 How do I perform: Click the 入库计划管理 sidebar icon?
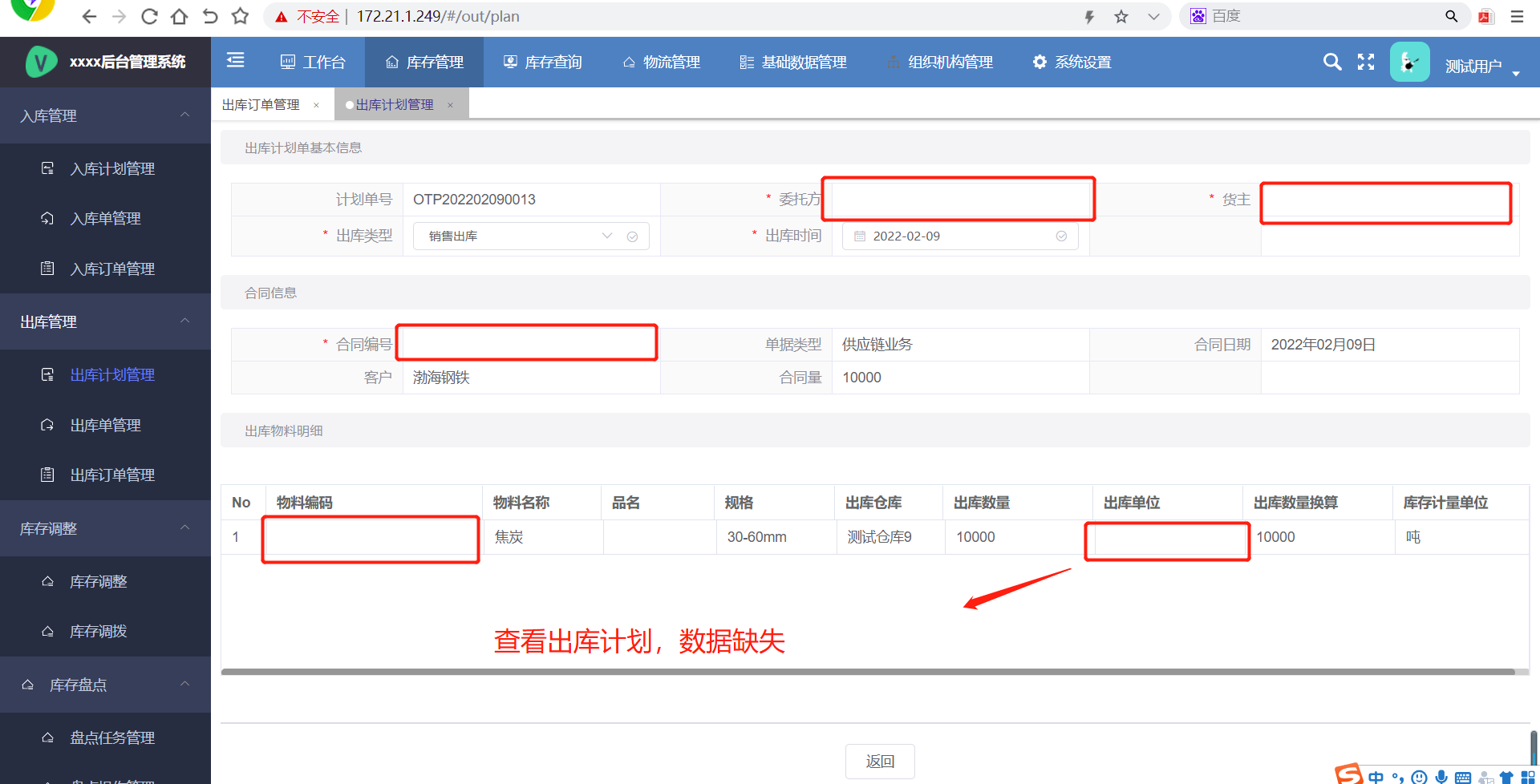47,168
